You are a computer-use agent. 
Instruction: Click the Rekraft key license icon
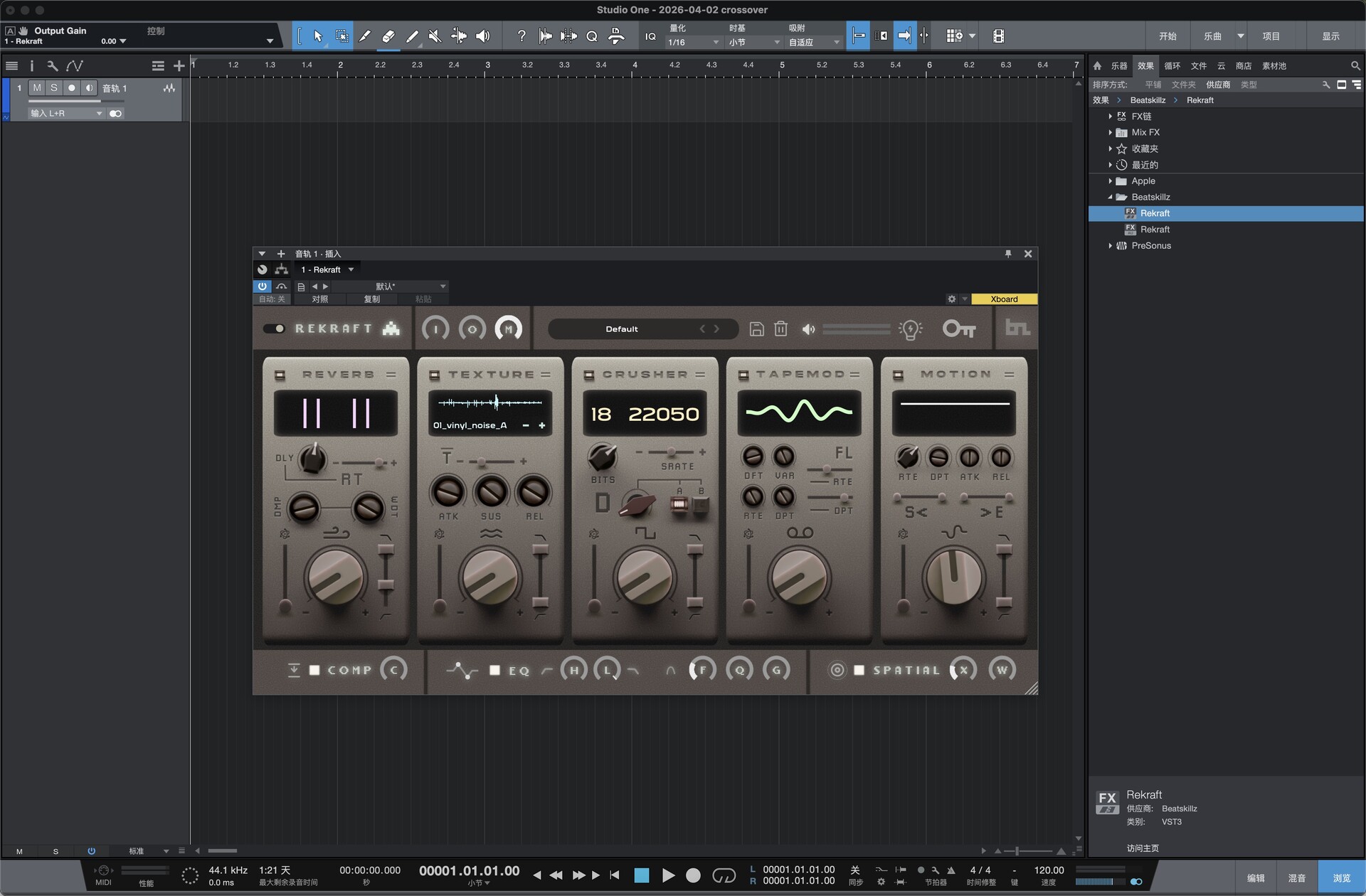point(959,329)
